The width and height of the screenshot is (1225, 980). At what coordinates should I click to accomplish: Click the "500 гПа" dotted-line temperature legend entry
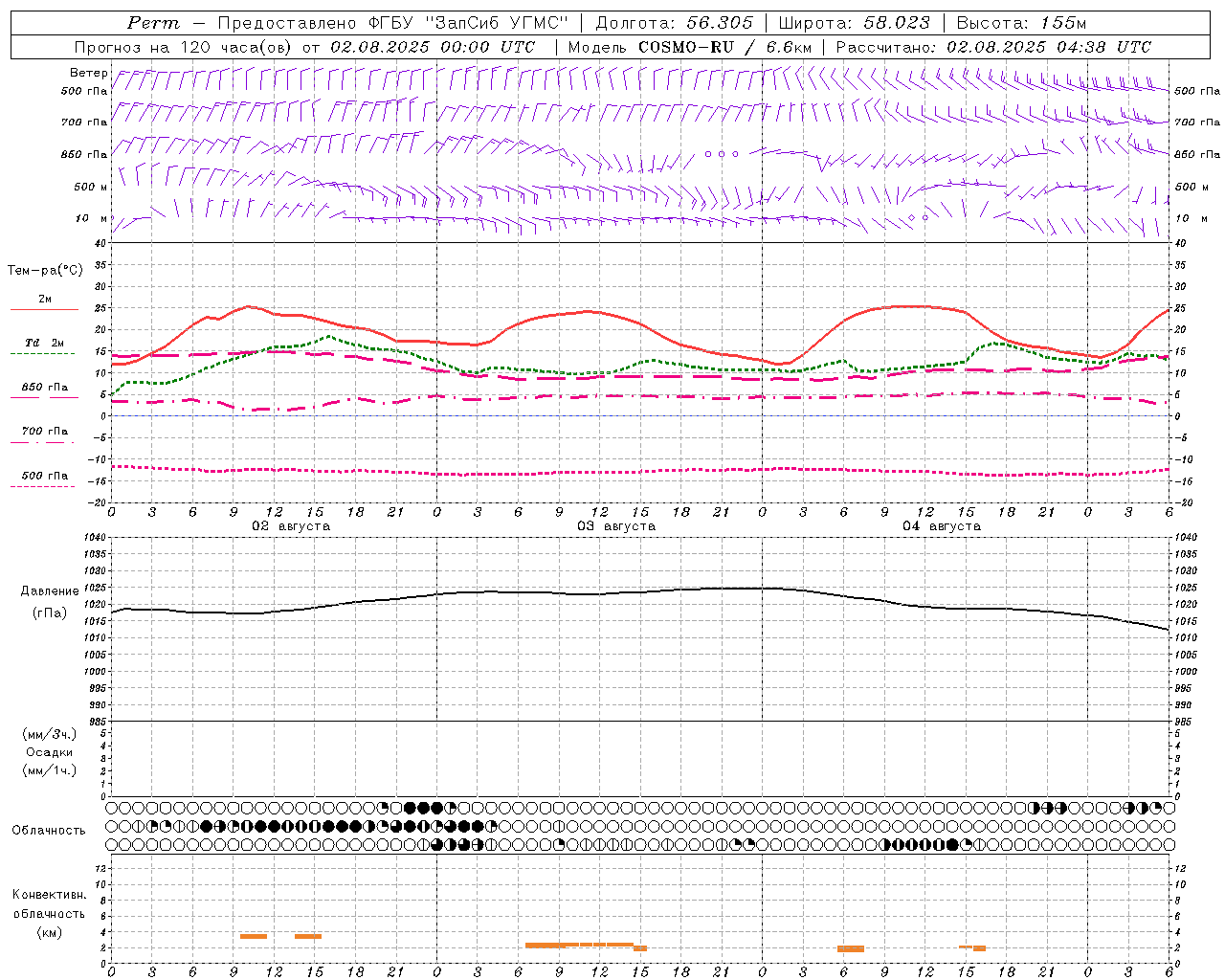[45, 476]
